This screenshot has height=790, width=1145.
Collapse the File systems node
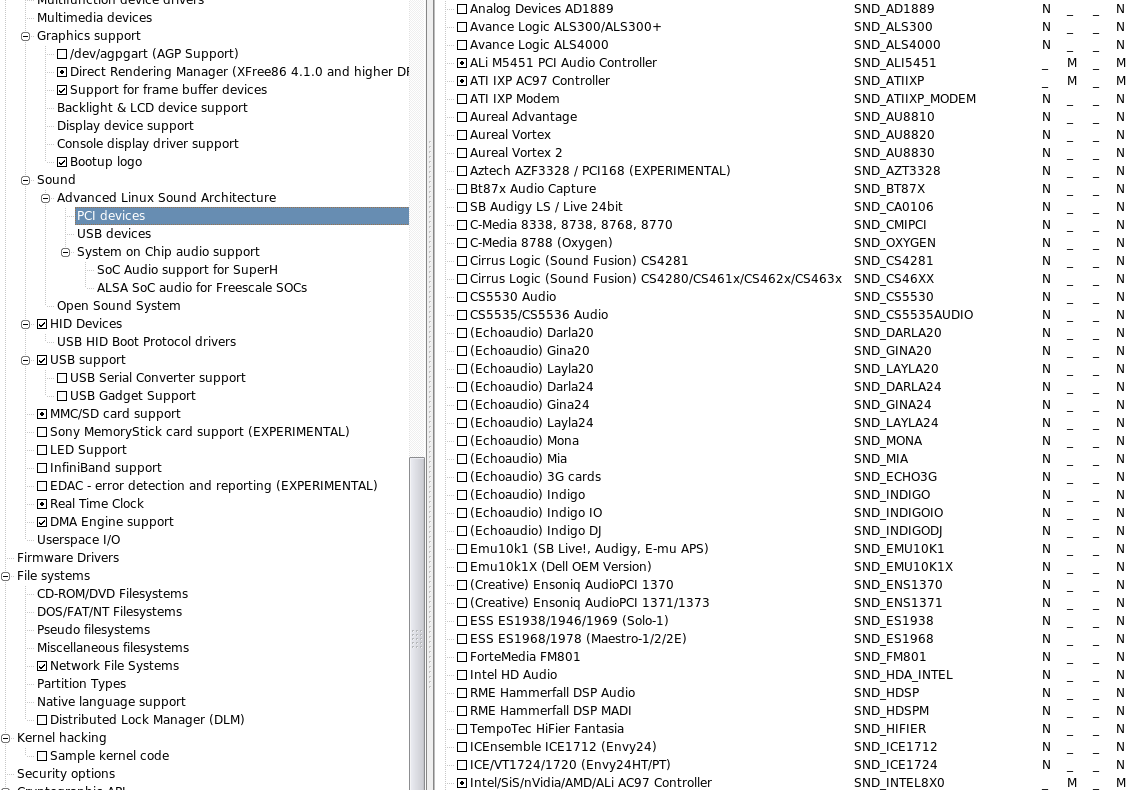coord(6,576)
